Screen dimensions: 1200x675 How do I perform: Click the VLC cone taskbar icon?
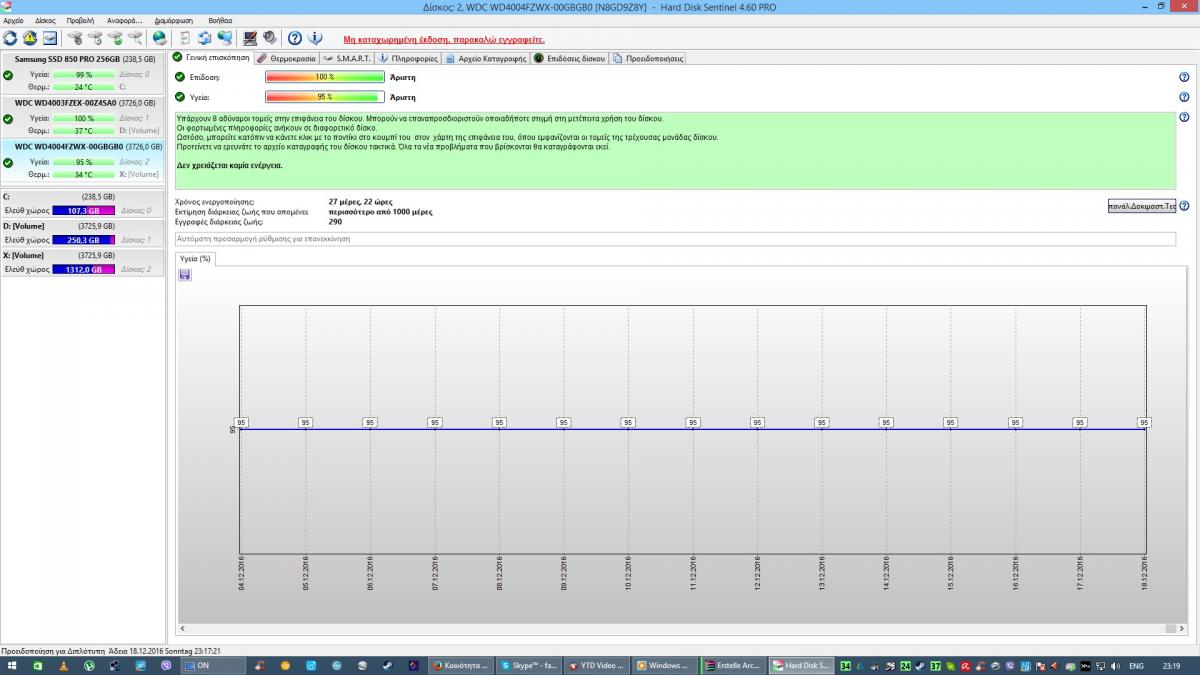[64, 665]
